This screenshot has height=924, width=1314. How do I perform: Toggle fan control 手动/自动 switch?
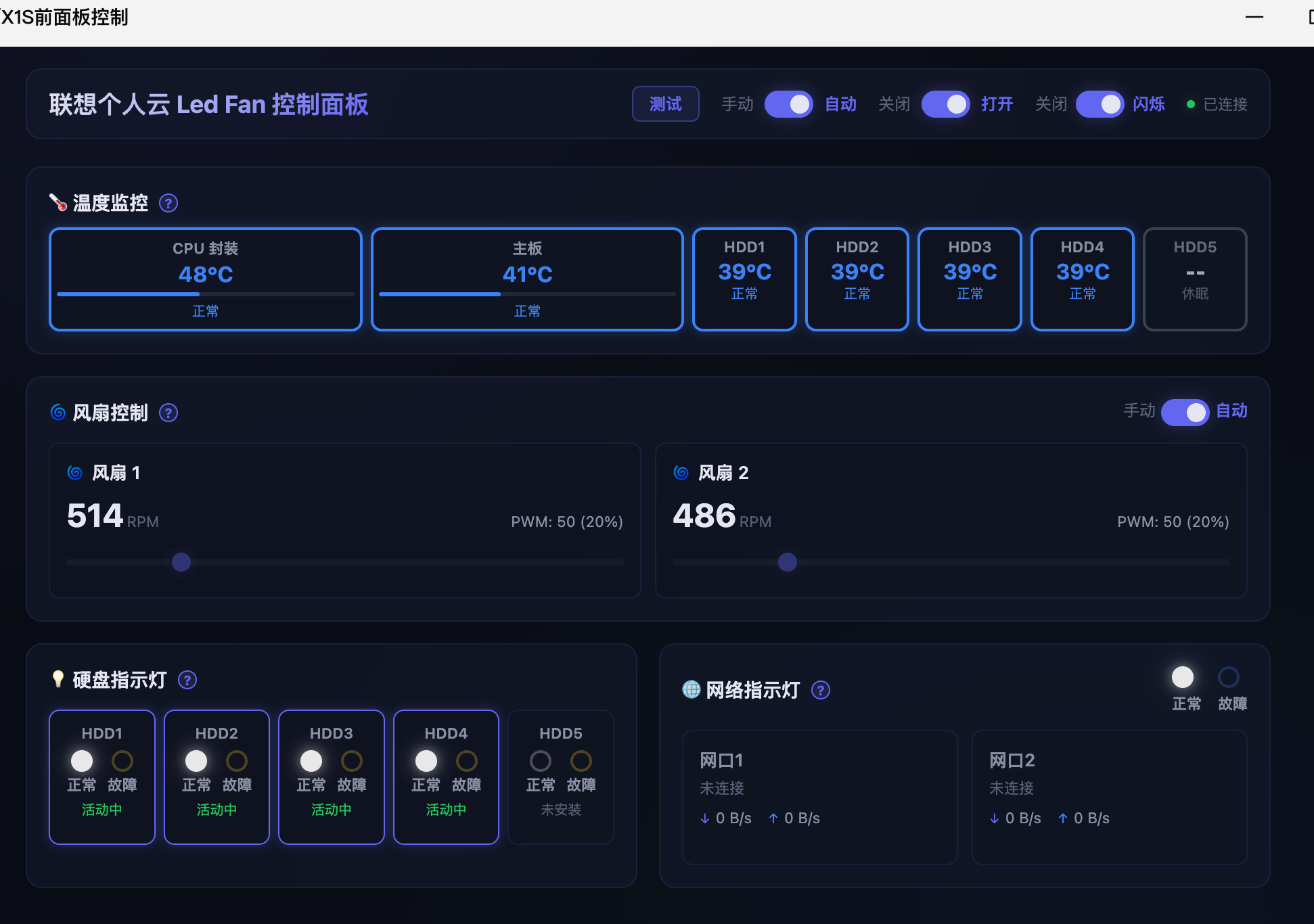(1185, 412)
